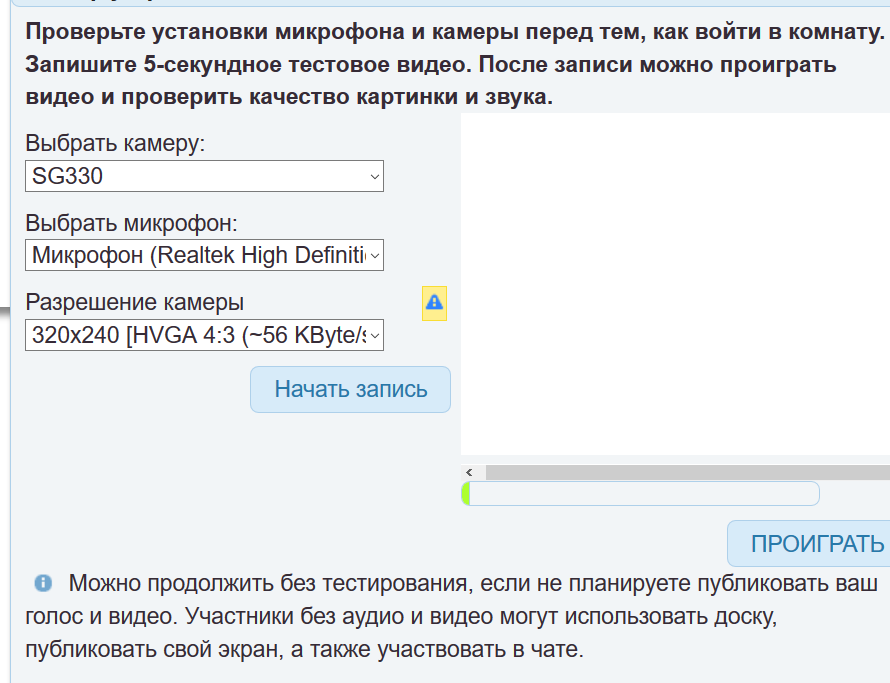
Task: Click the yellow warning icon beside camera resolution
Action: point(434,302)
